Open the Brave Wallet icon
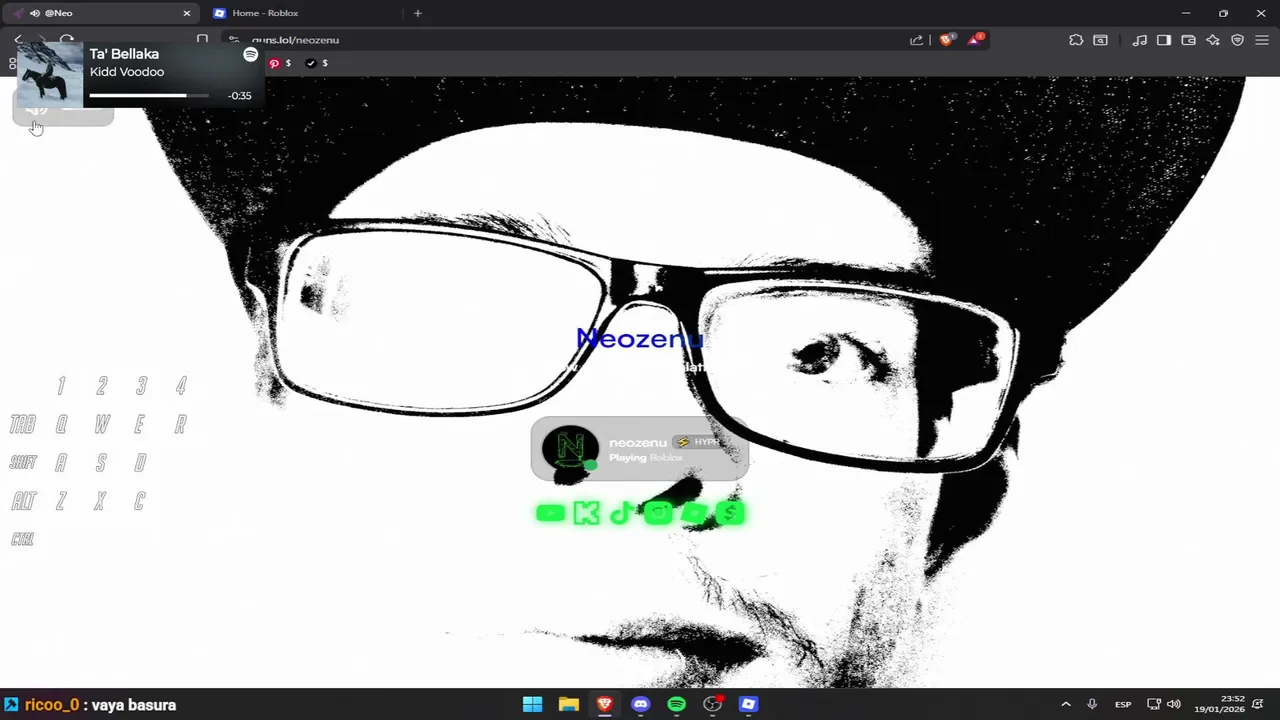 click(x=1188, y=40)
